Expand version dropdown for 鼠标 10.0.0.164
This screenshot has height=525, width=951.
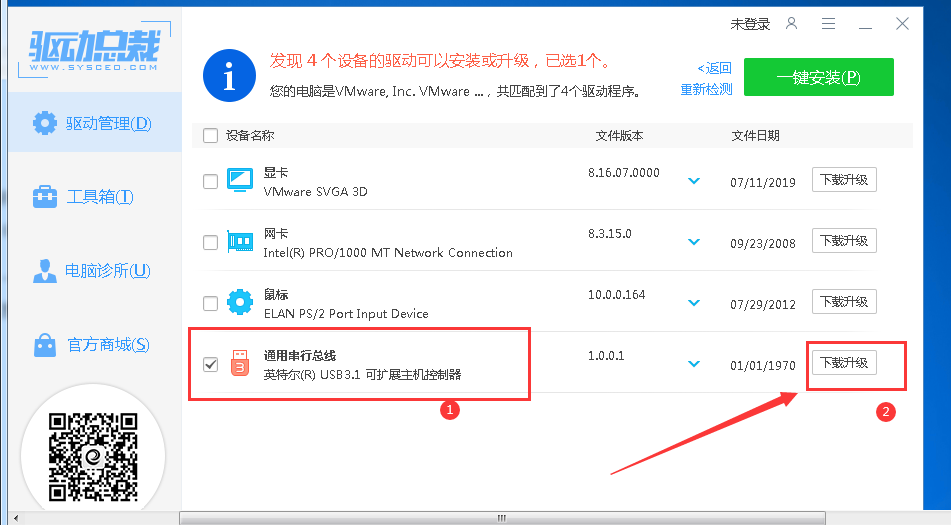[694, 303]
